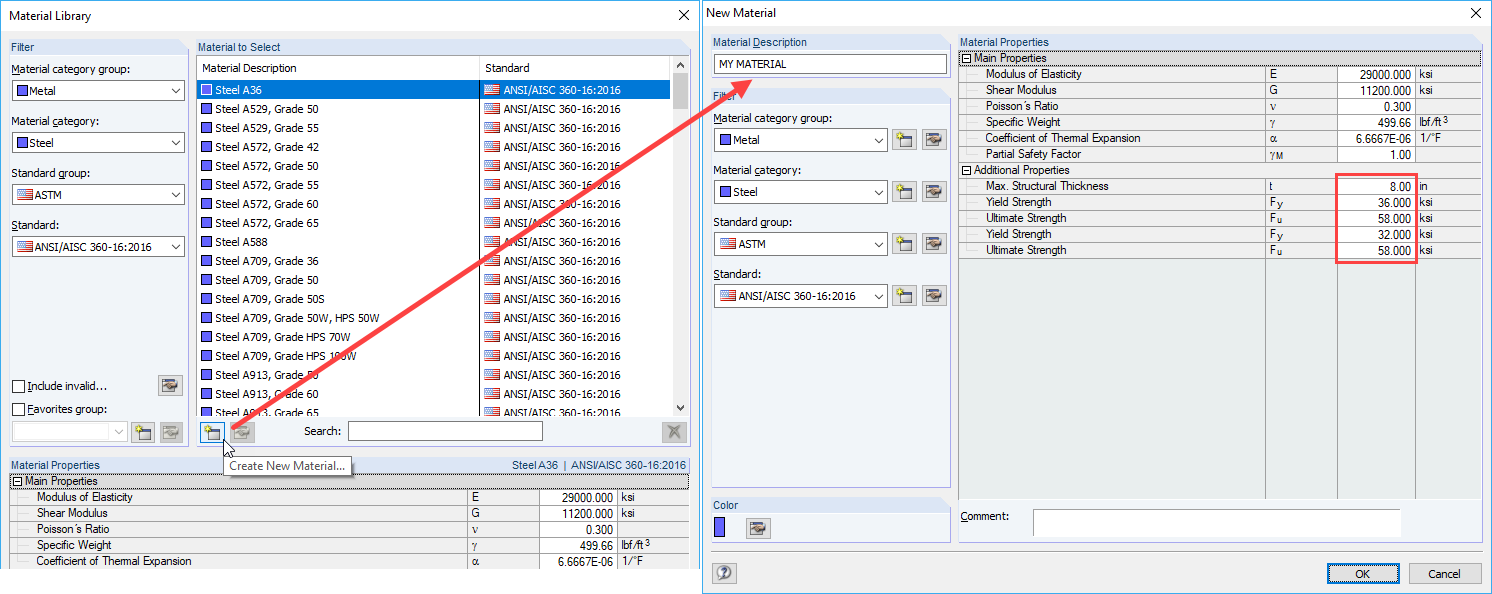Click Cancel in New Material dialog

coord(1444,574)
